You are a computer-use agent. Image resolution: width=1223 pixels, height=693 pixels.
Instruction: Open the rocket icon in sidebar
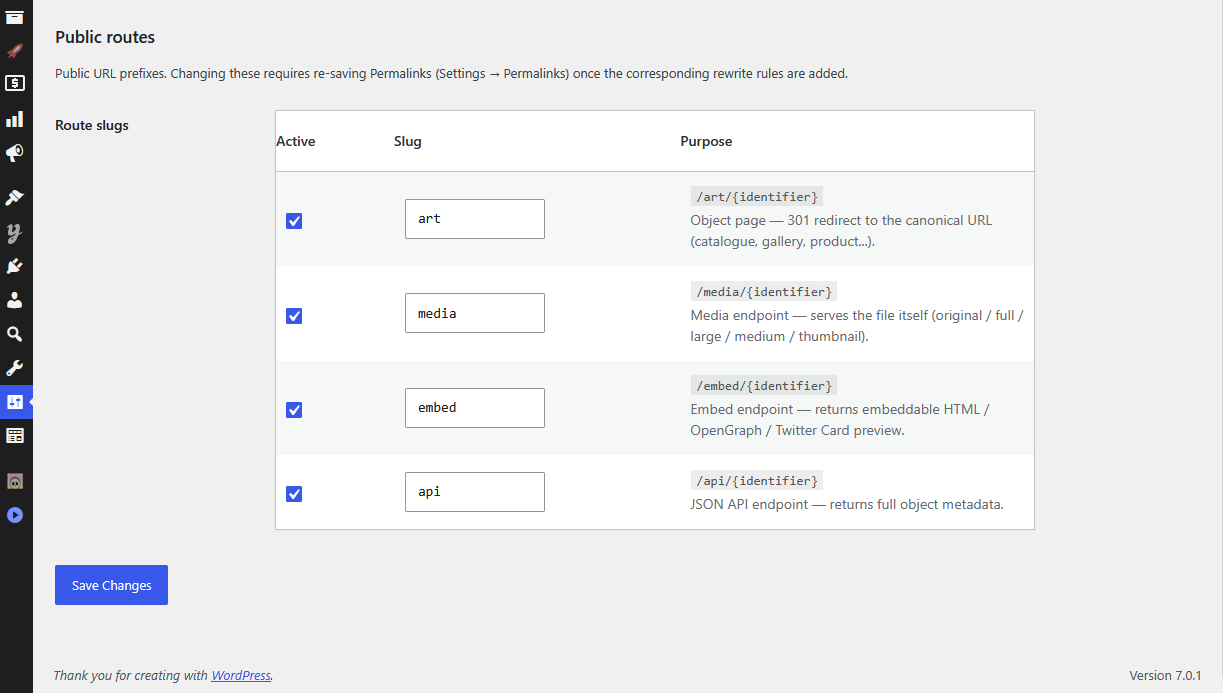[x=15, y=50]
